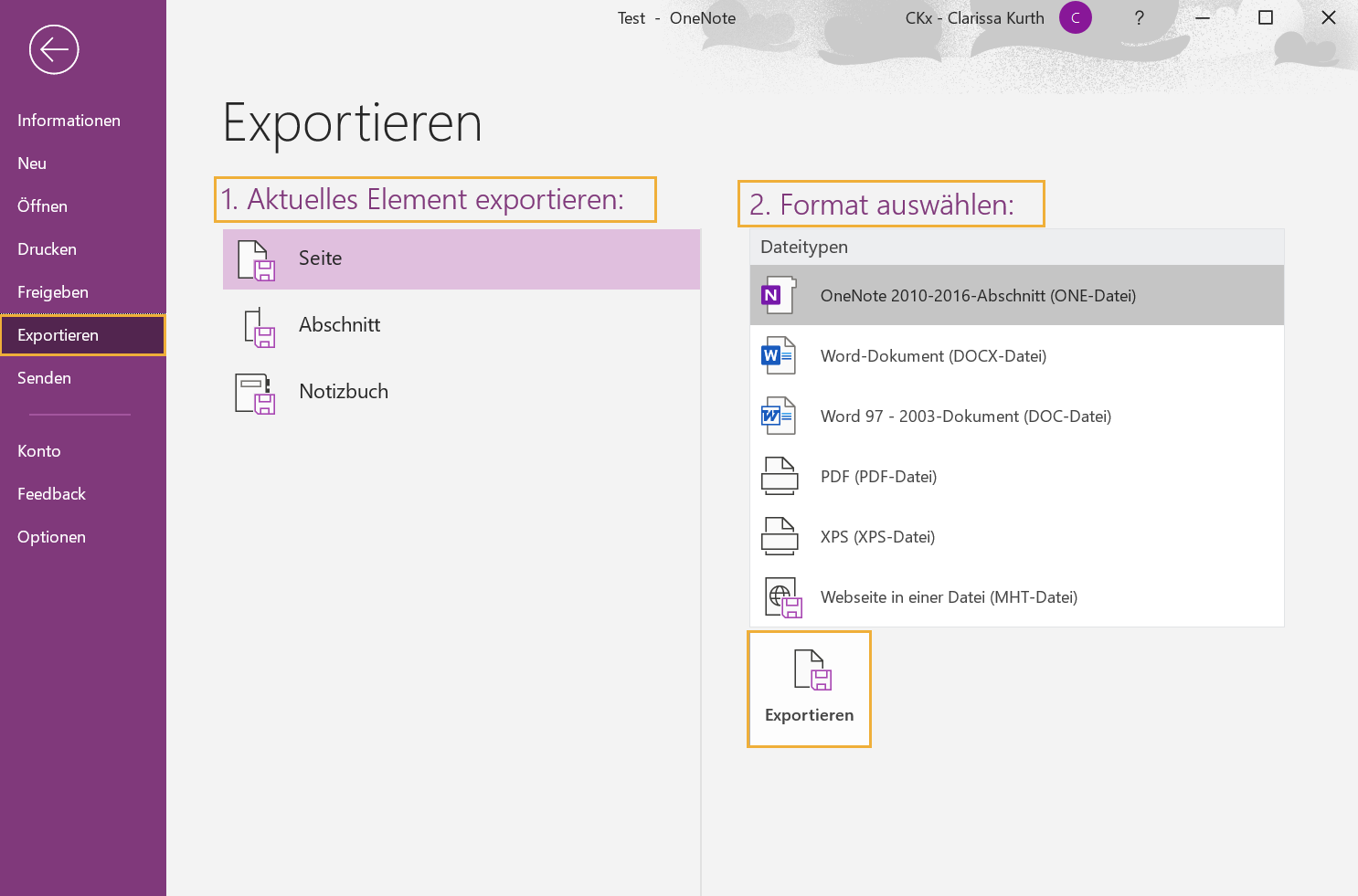
Task: Select the PDF file type icon
Action: tap(779, 475)
